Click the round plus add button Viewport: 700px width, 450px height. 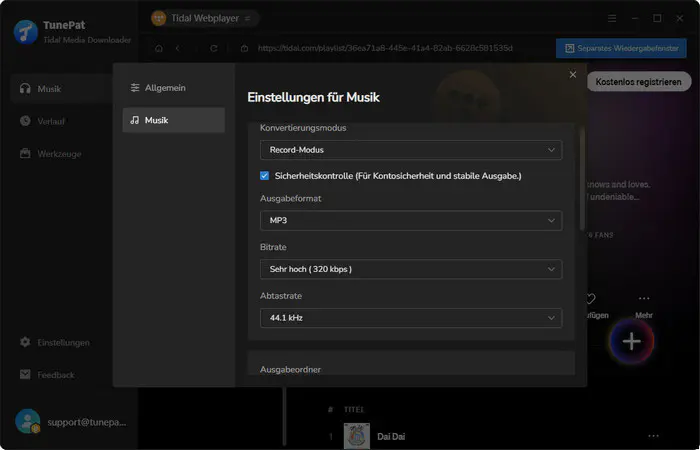coord(632,342)
